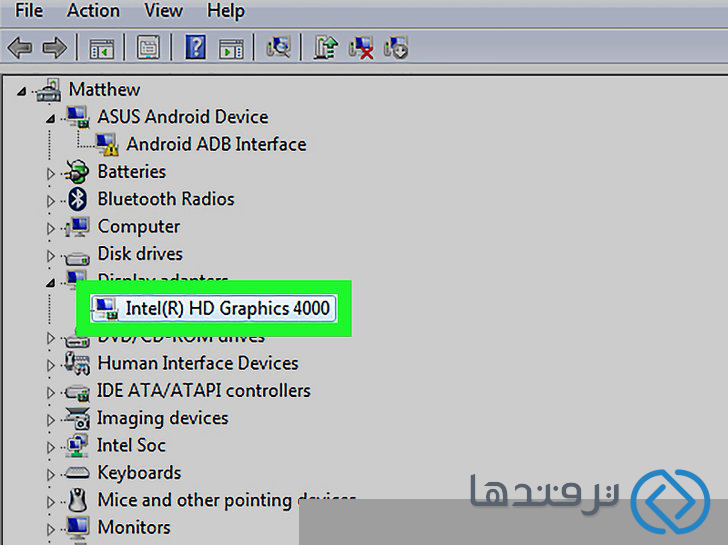Select the Batteries label
The width and height of the screenshot is (728, 545).
(131, 172)
